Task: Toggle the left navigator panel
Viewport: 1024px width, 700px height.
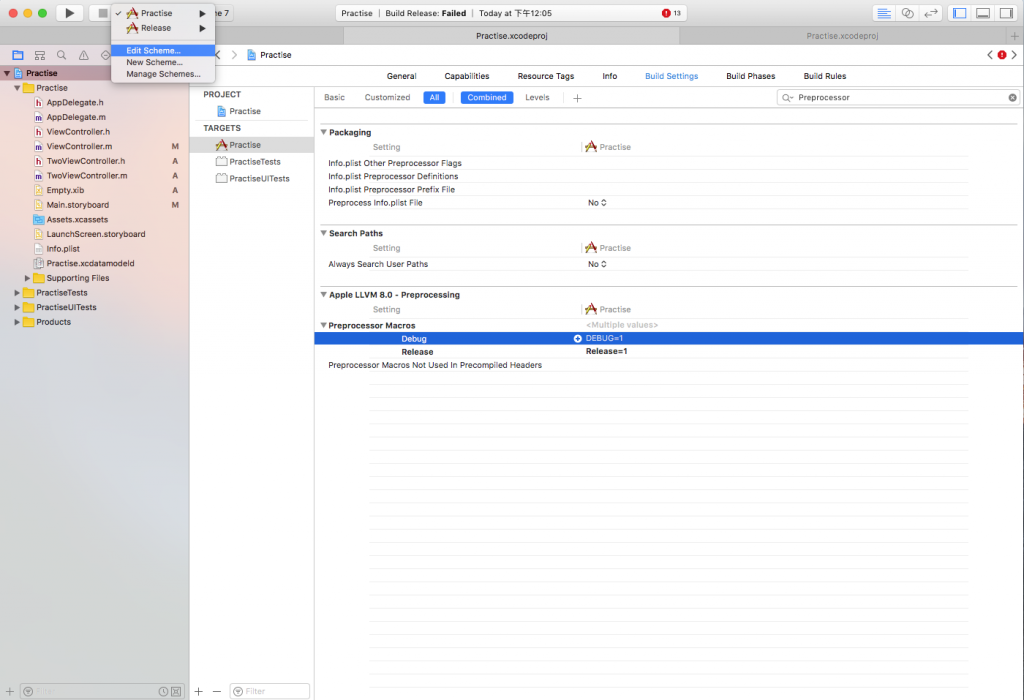Action: tap(959, 13)
